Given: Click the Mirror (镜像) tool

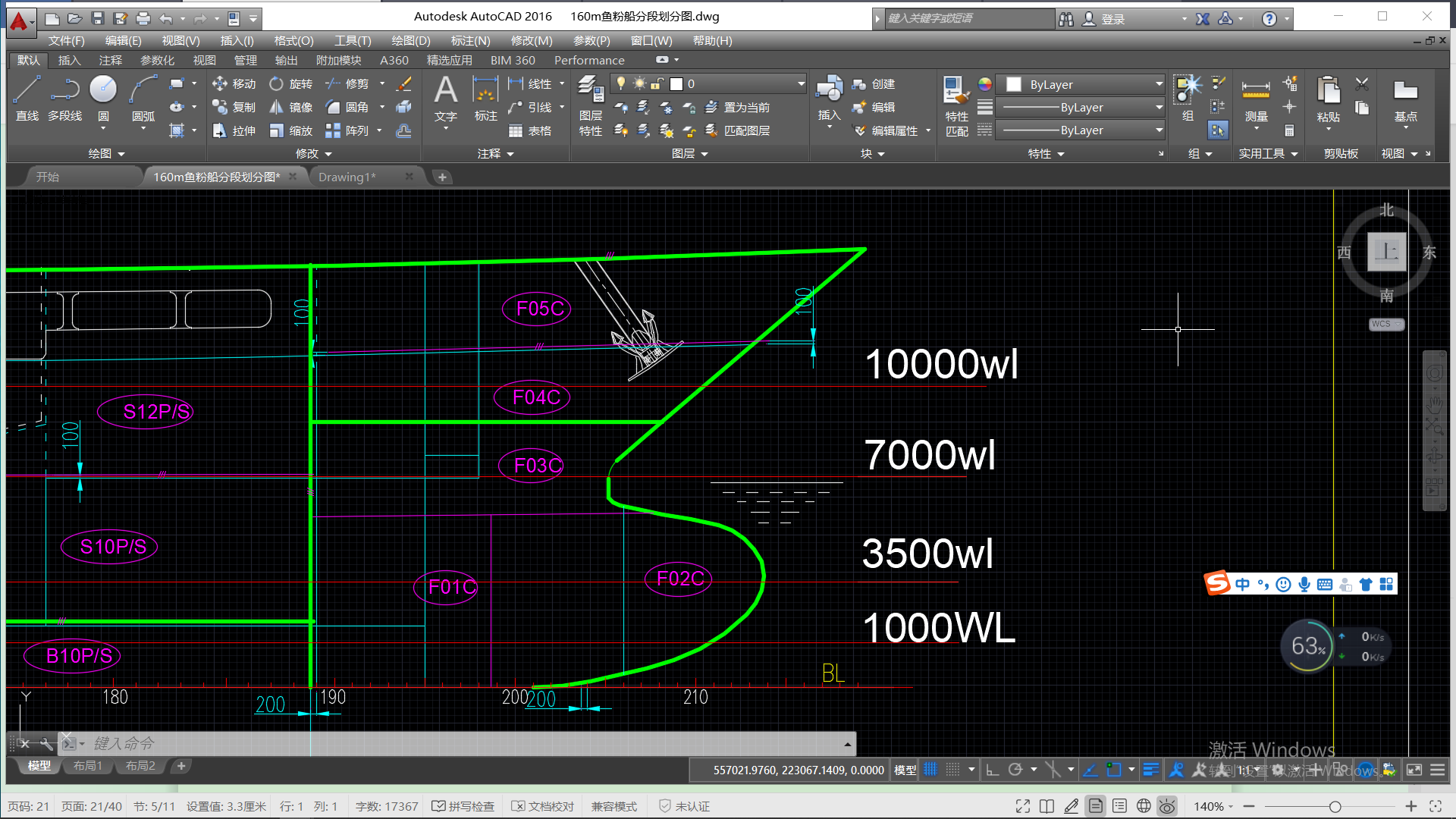Looking at the screenshot, I should pyautogui.click(x=291, y=107).
